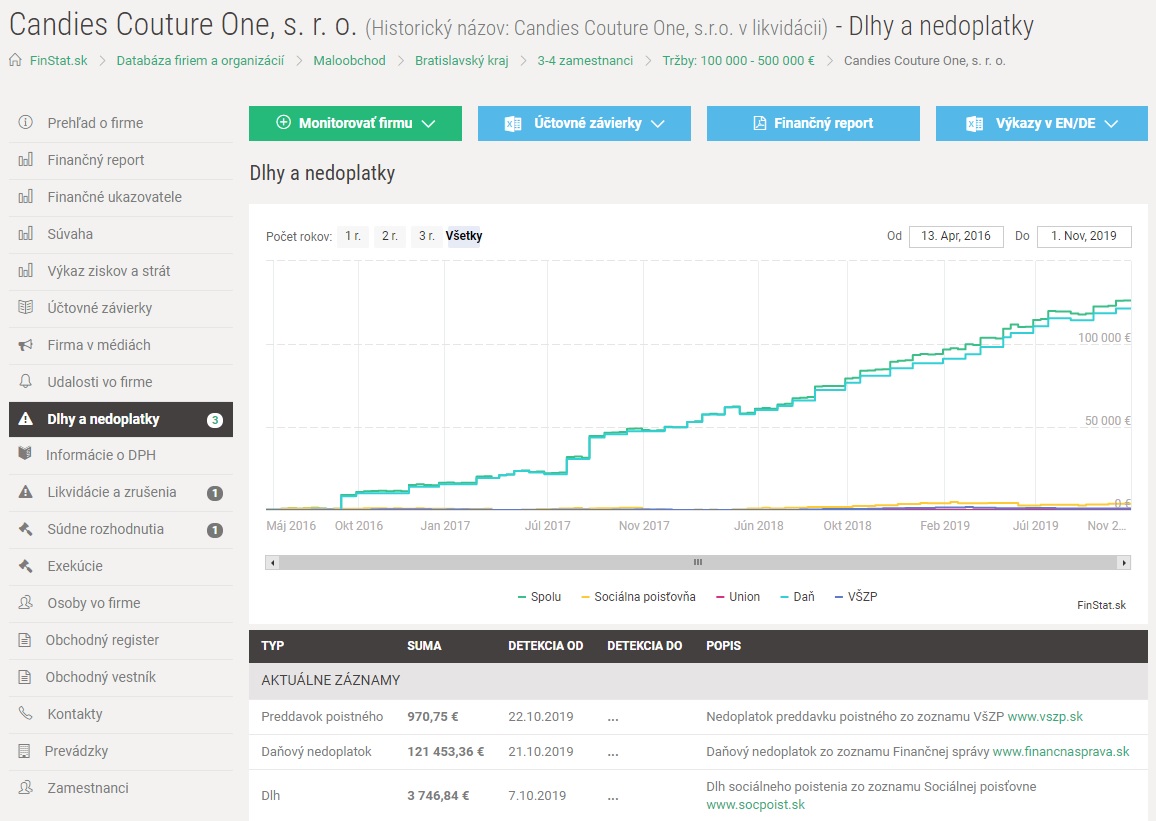
Task: Open the Monitorovať firmu dropdown
Action: (355, 123)
